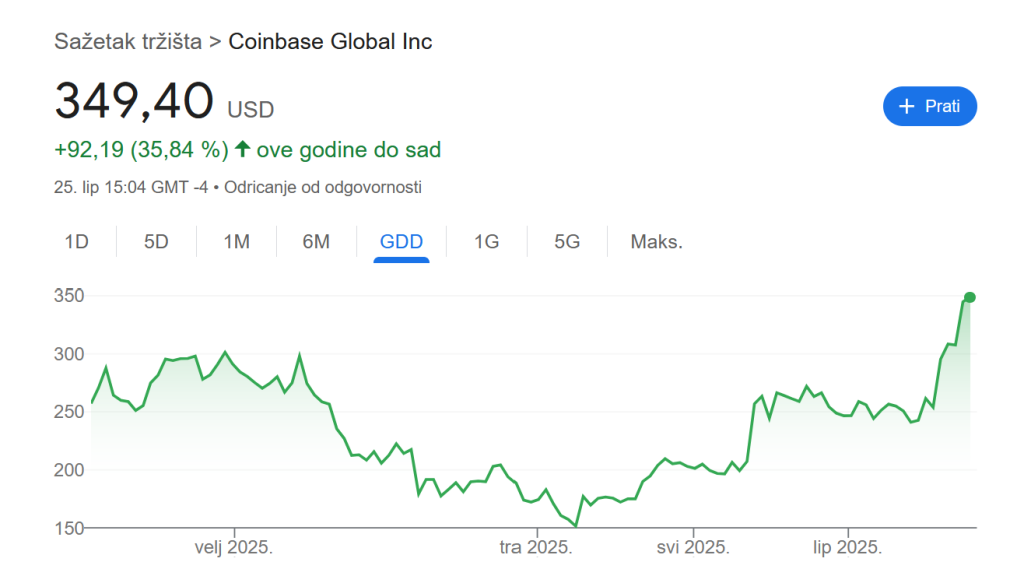The height and width of the screenshot is (576, 1024).
Task: Show the Maks. full history tab
Action: coord(656,242)
